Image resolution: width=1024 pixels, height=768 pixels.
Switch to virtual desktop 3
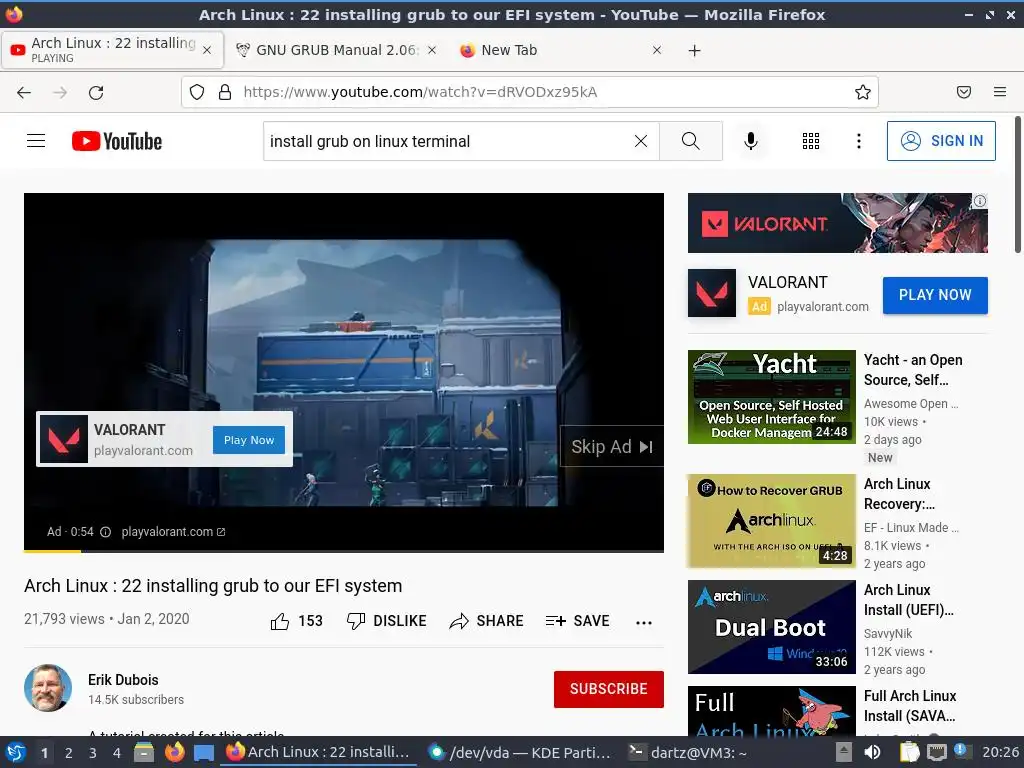pos(93,753)
